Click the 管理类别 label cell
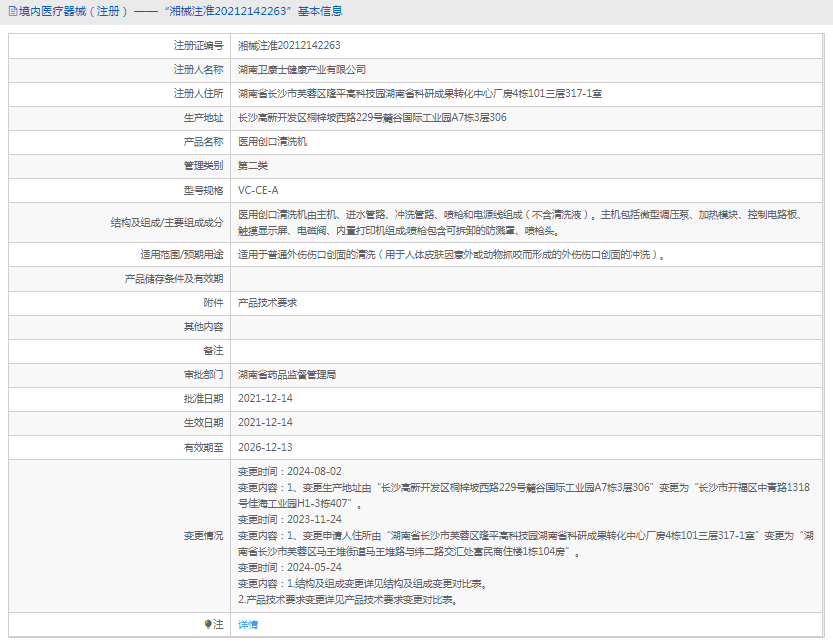This screenshot has height=641, width=833. (120, 166)
